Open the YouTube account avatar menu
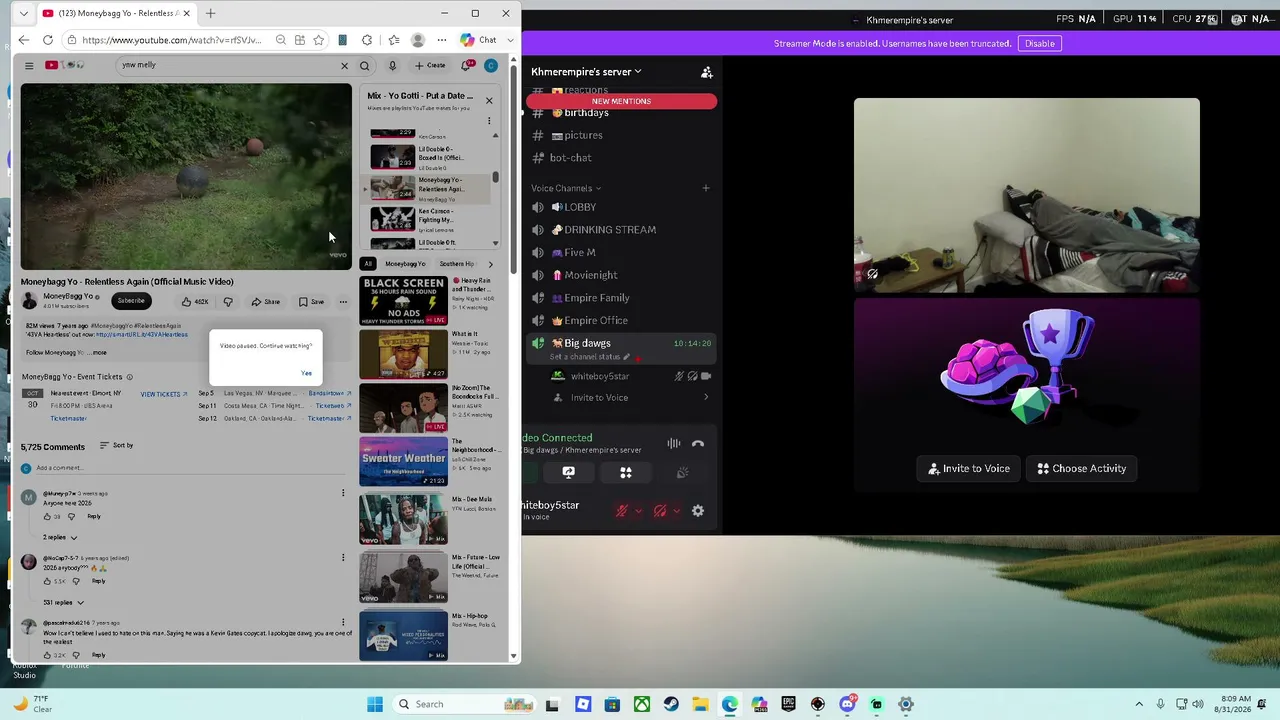The image size is (1280, 720). [x=491, y=66]
